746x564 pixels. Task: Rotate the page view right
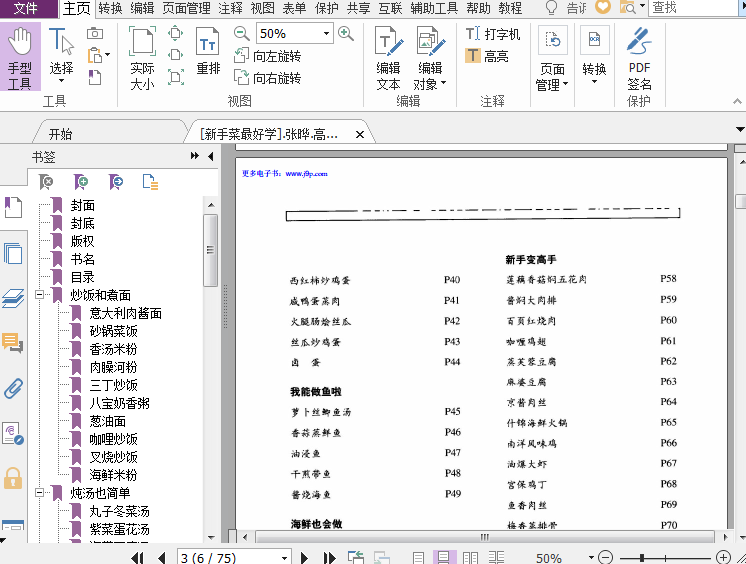point(267,78)
